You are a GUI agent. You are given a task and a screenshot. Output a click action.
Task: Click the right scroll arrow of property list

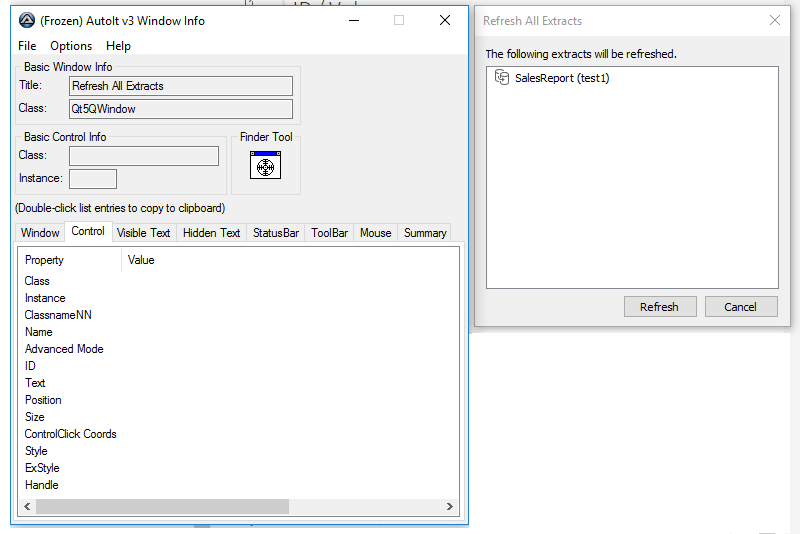449,506
